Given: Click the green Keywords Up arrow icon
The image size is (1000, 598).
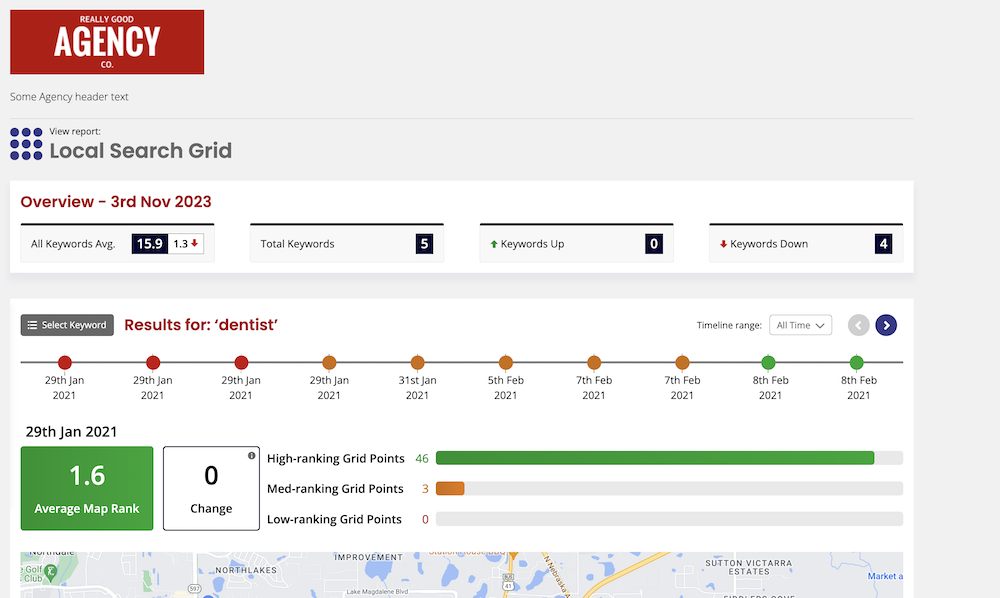Looking at the screenshot, I should [493, 244].
